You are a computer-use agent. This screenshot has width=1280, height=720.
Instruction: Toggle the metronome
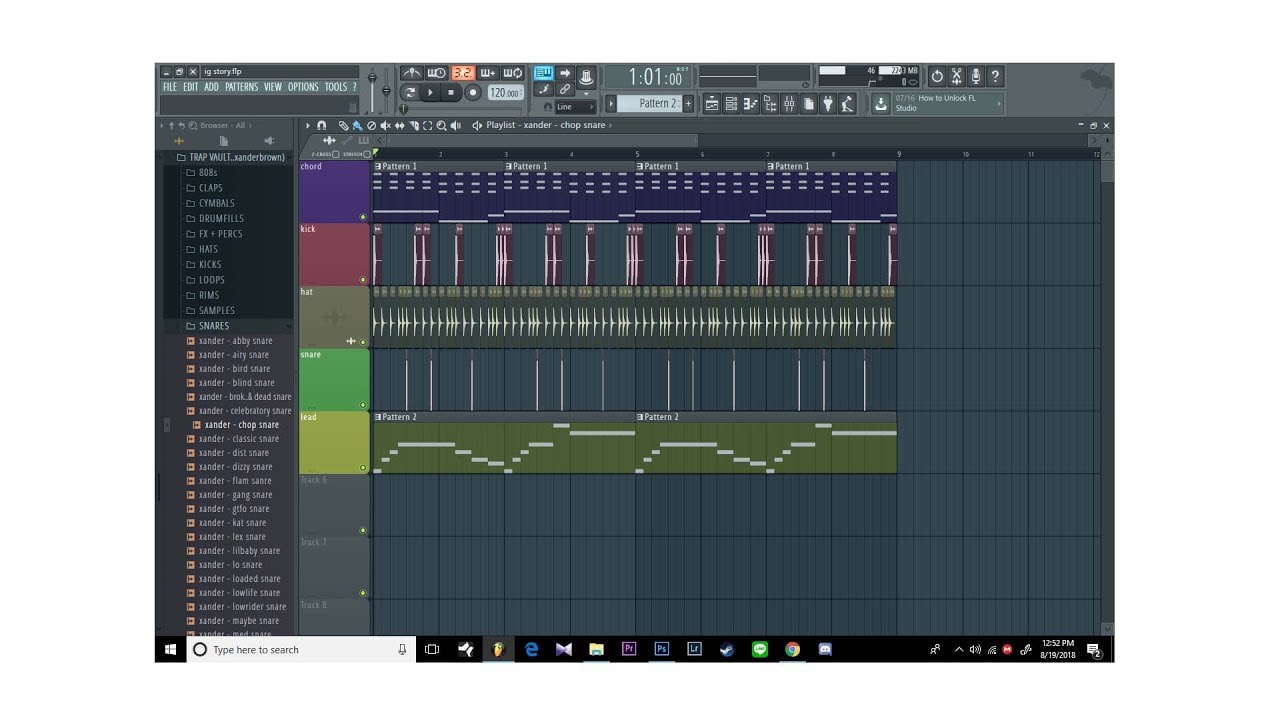[x=411, y=73]
